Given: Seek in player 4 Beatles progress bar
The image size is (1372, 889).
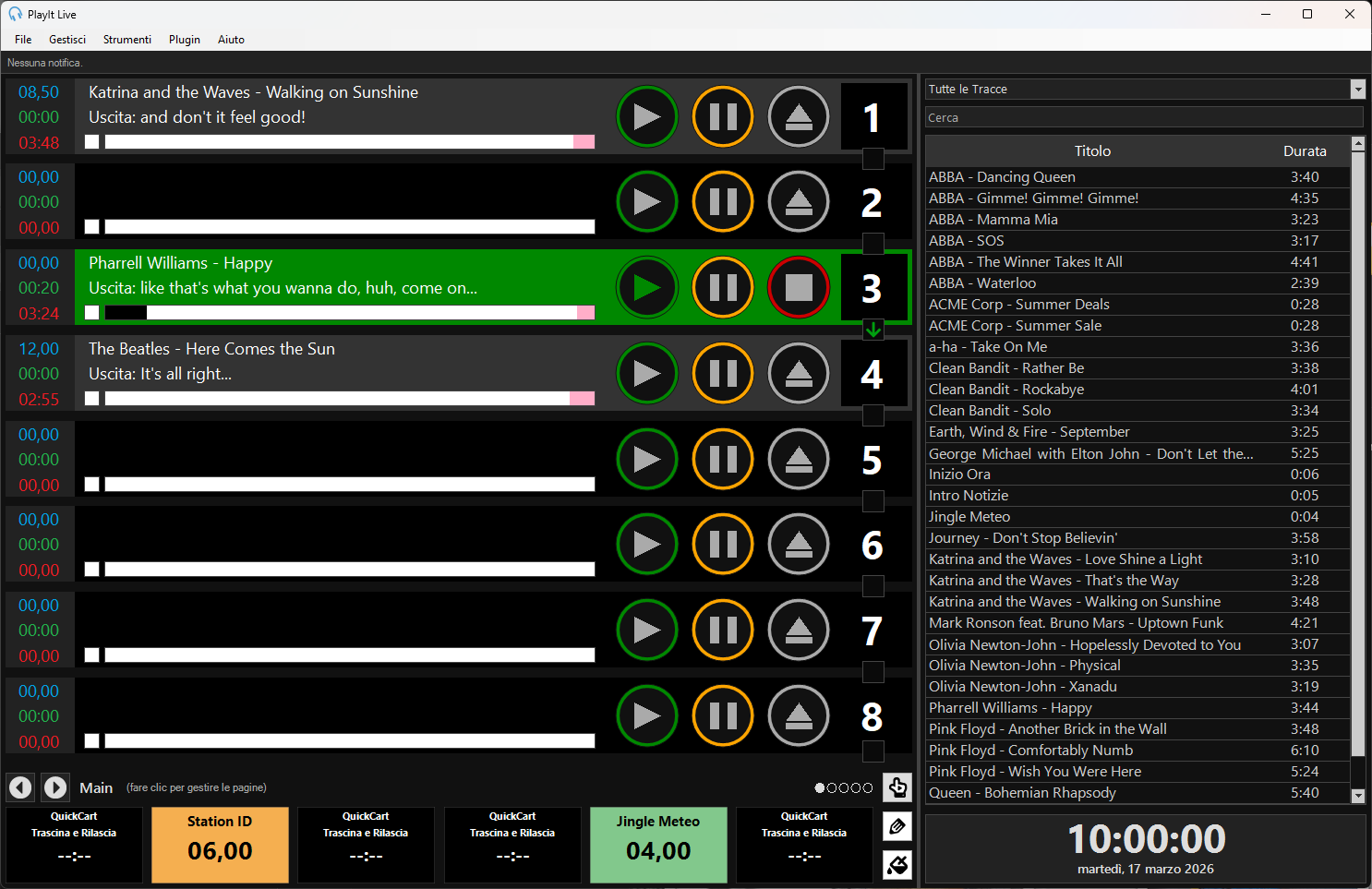Looking at the screenshot, I should (x=349, y=398).
